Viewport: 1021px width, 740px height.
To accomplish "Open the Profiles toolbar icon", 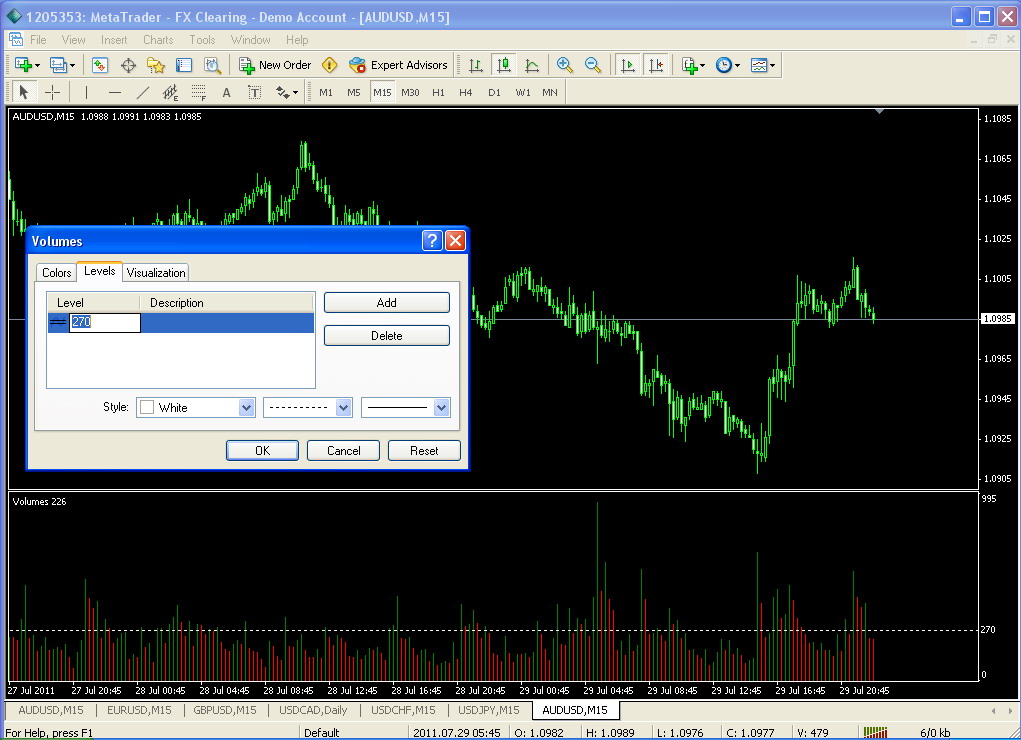I will point(58,65).
